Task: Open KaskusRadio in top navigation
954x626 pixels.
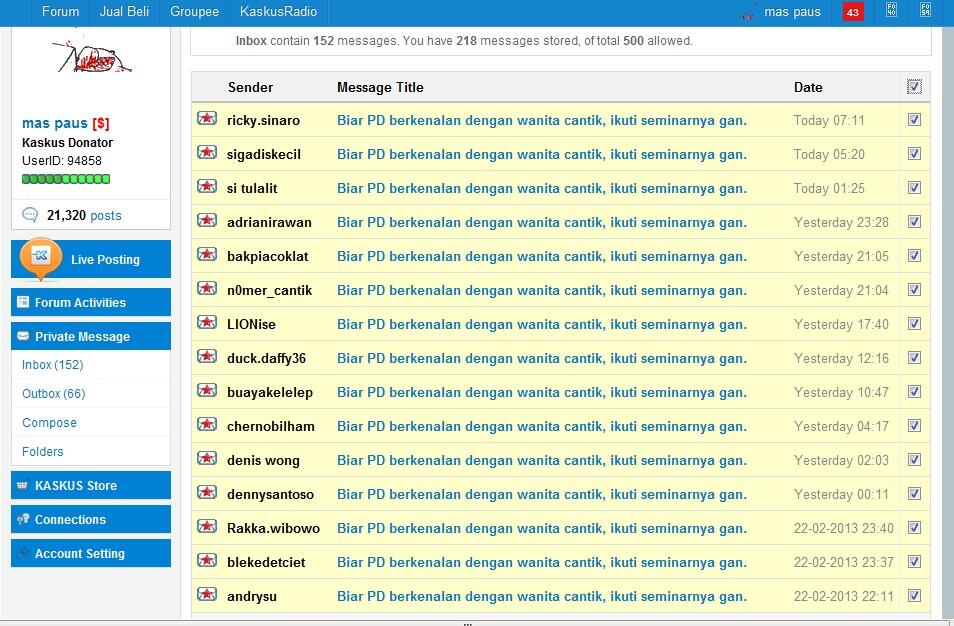Action: (278, 12)
